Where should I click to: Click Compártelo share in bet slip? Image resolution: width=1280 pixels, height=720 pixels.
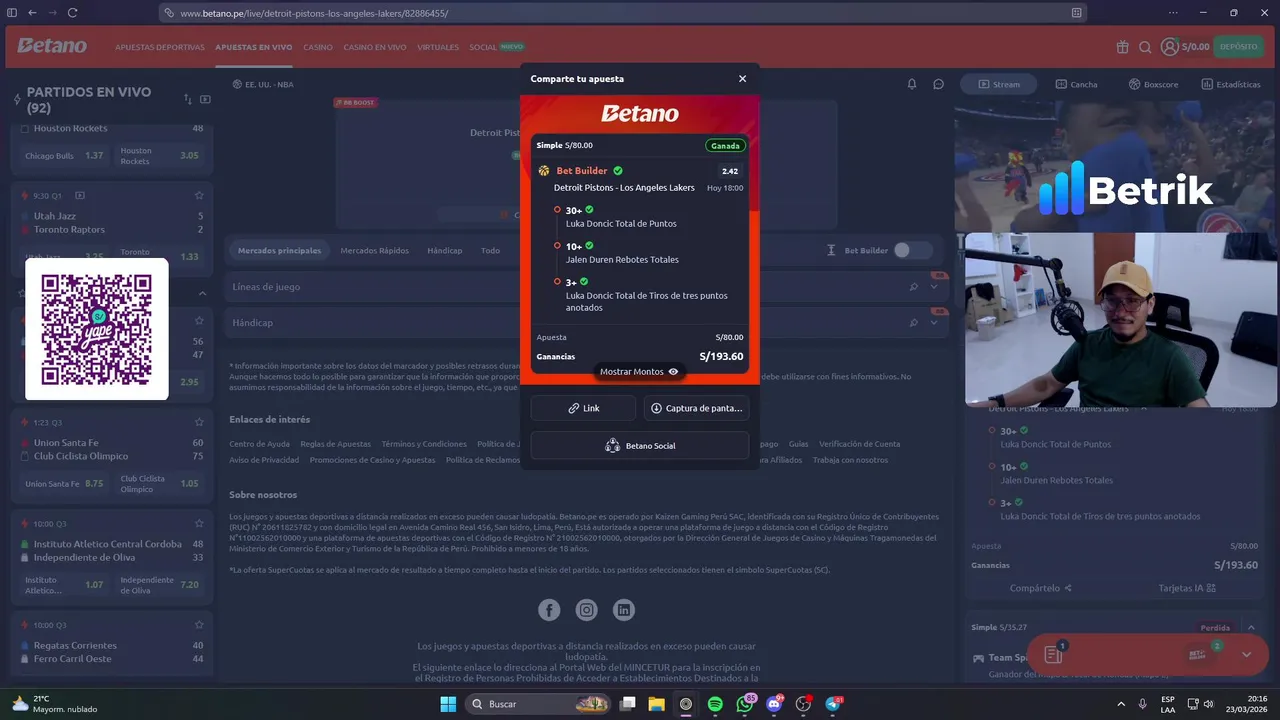[x=1040, y=588]
